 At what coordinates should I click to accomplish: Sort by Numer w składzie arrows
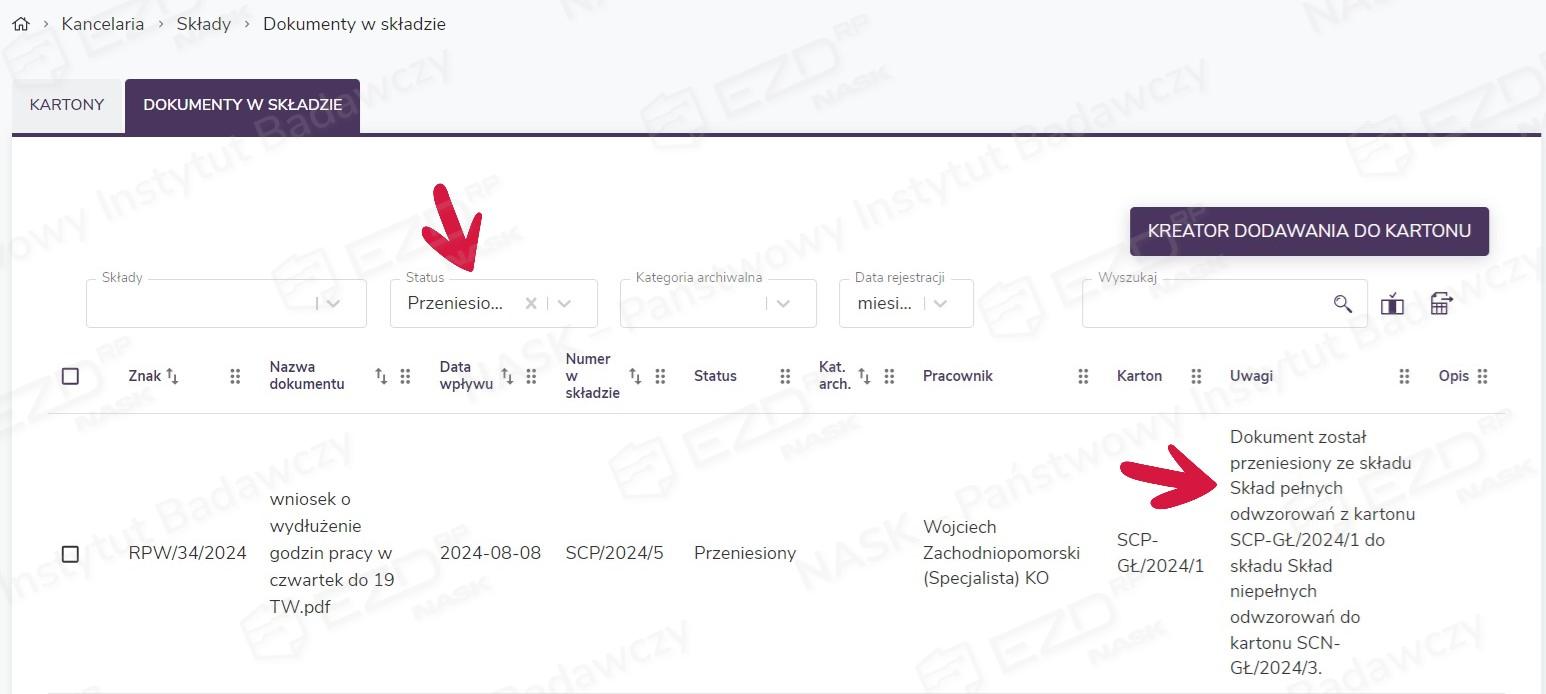tap(635, 376)
